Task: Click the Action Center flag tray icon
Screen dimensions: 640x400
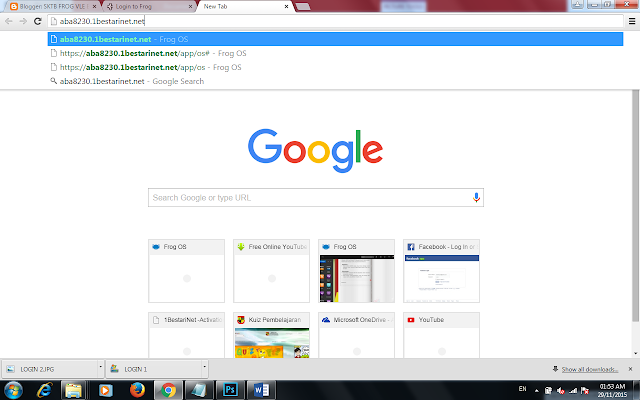Action: click(585, 391)
